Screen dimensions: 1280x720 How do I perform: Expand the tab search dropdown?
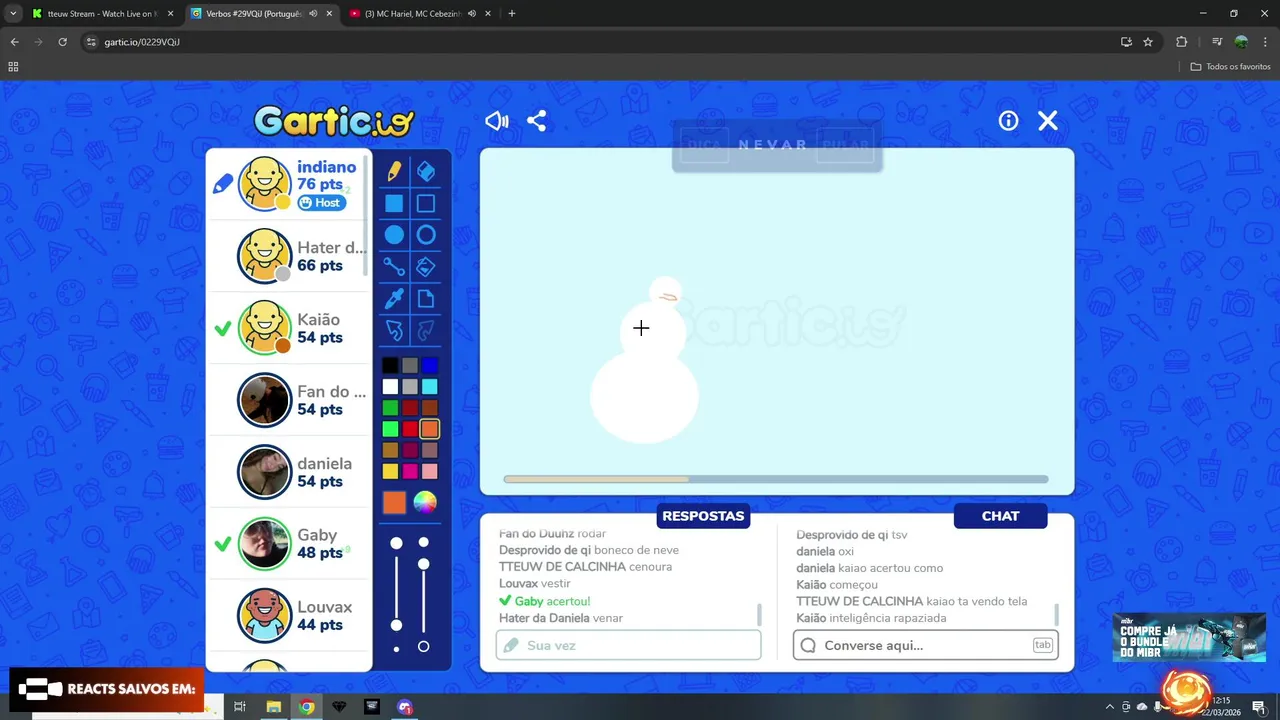[13, 14]
